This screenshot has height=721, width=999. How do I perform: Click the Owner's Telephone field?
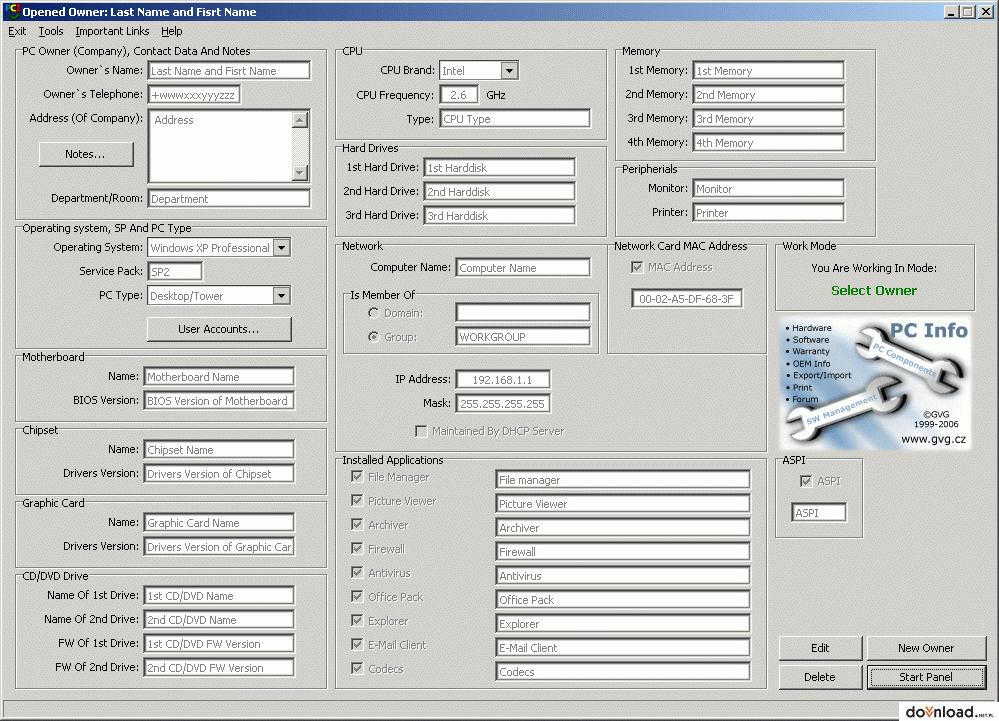(x=194, y=95)
